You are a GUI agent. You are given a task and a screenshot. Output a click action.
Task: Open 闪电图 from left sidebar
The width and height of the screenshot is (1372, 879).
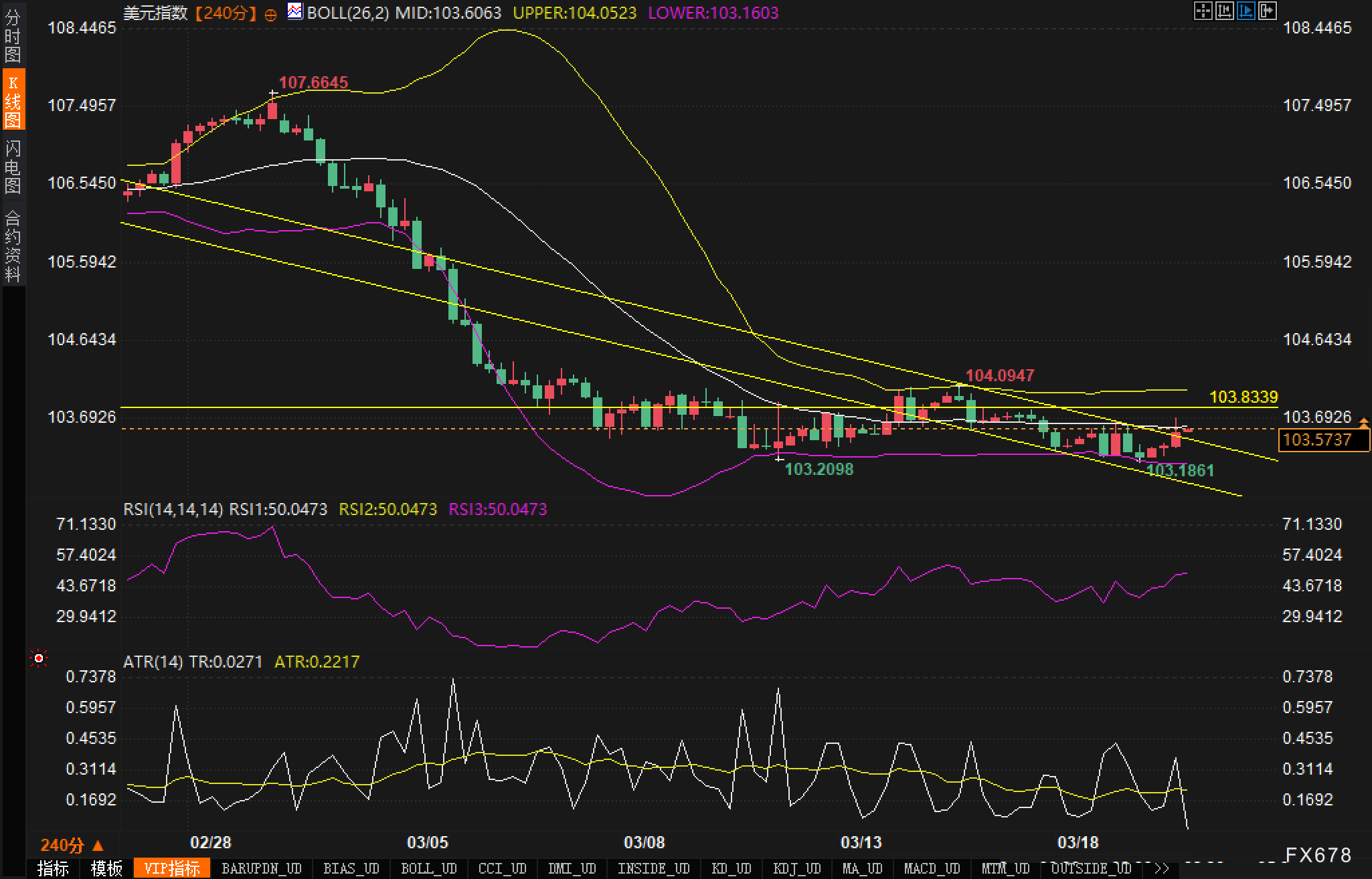(13, 167)
